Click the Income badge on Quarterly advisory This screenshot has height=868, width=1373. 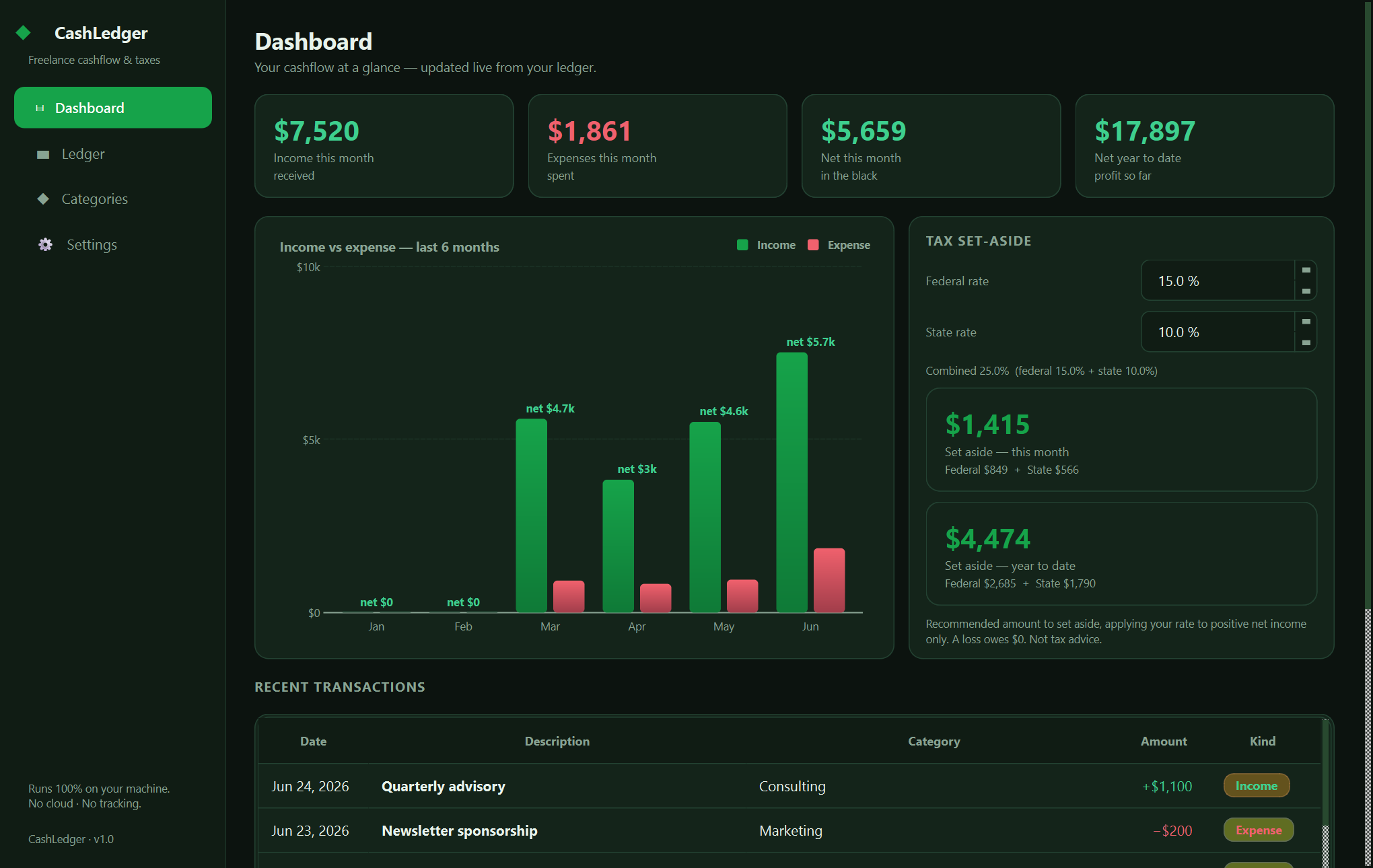point(1257,785)
